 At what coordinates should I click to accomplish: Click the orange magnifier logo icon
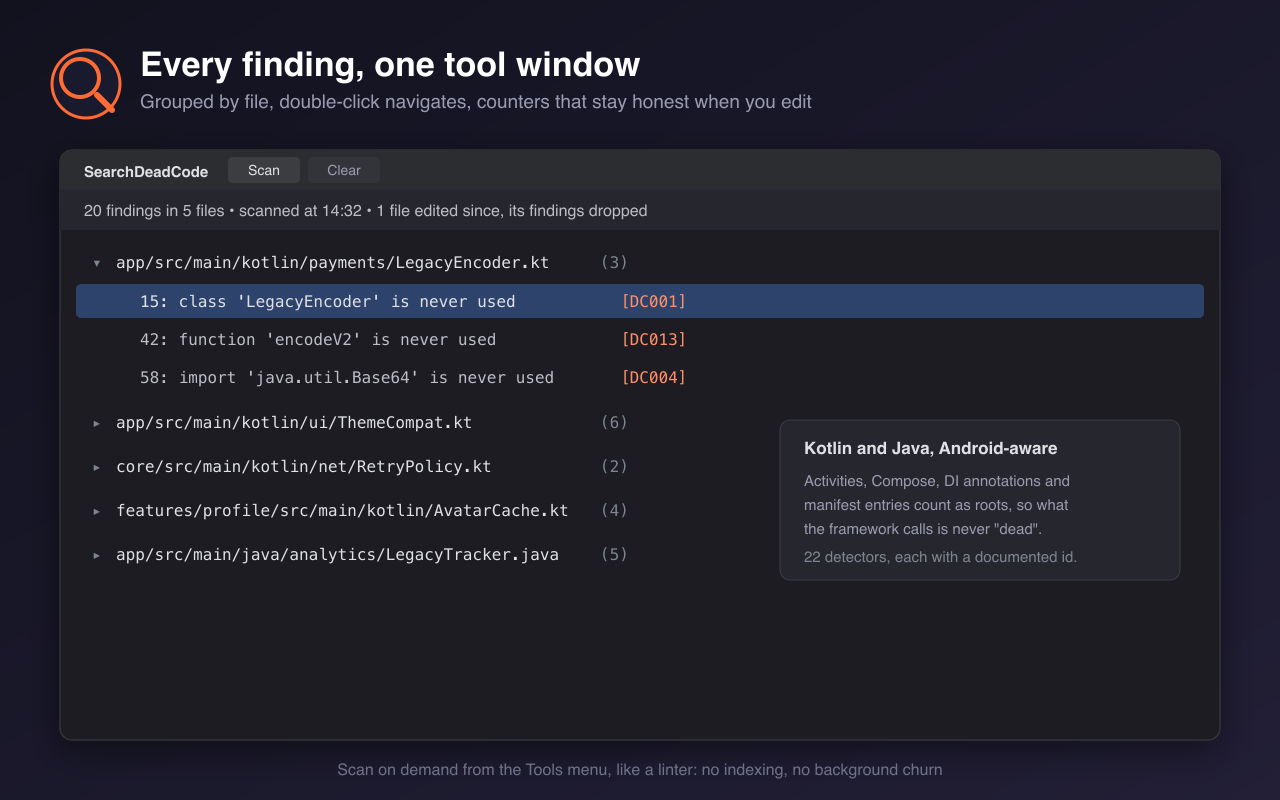point(85,83)
